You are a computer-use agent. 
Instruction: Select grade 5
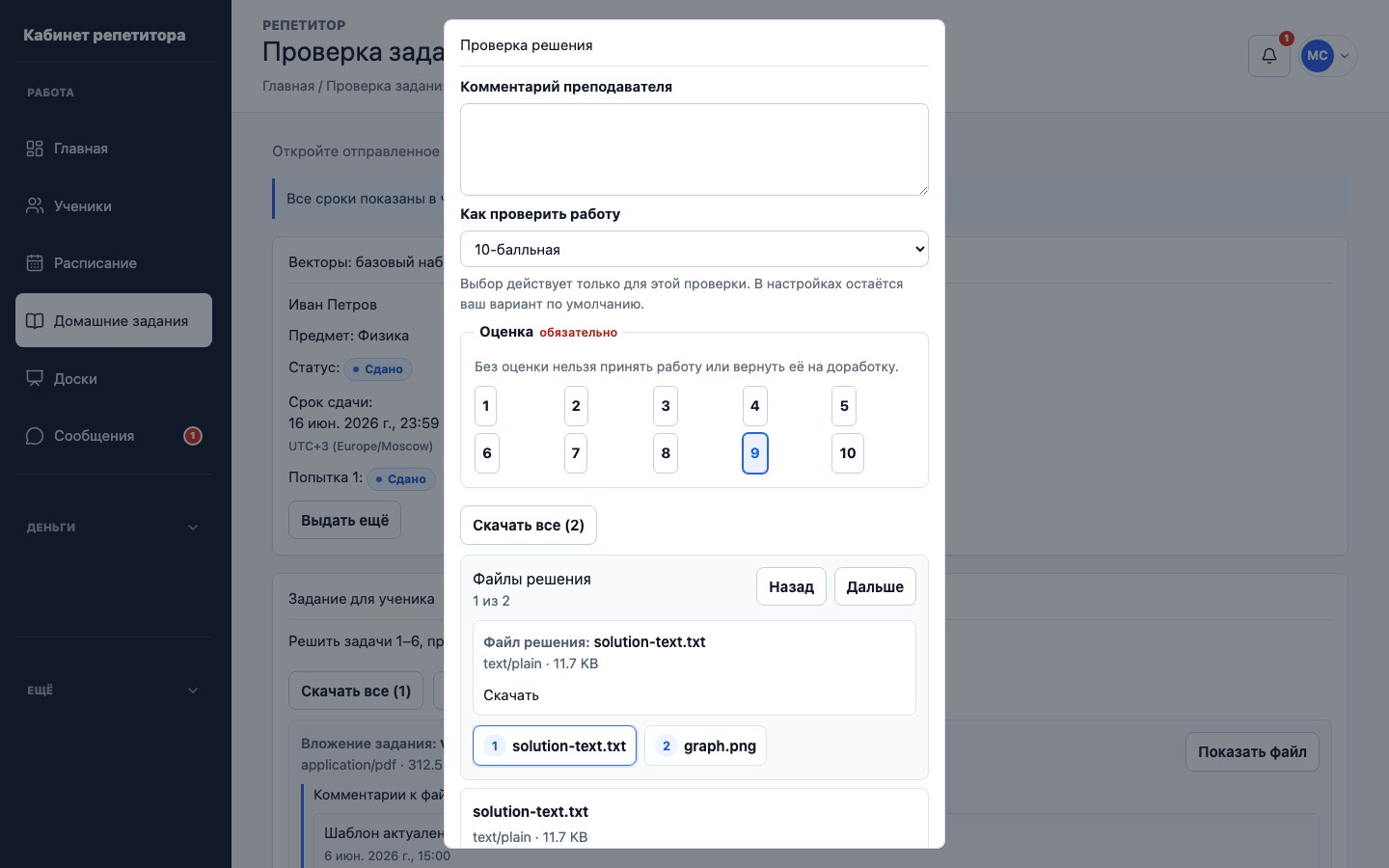click(x=844, y=406)
